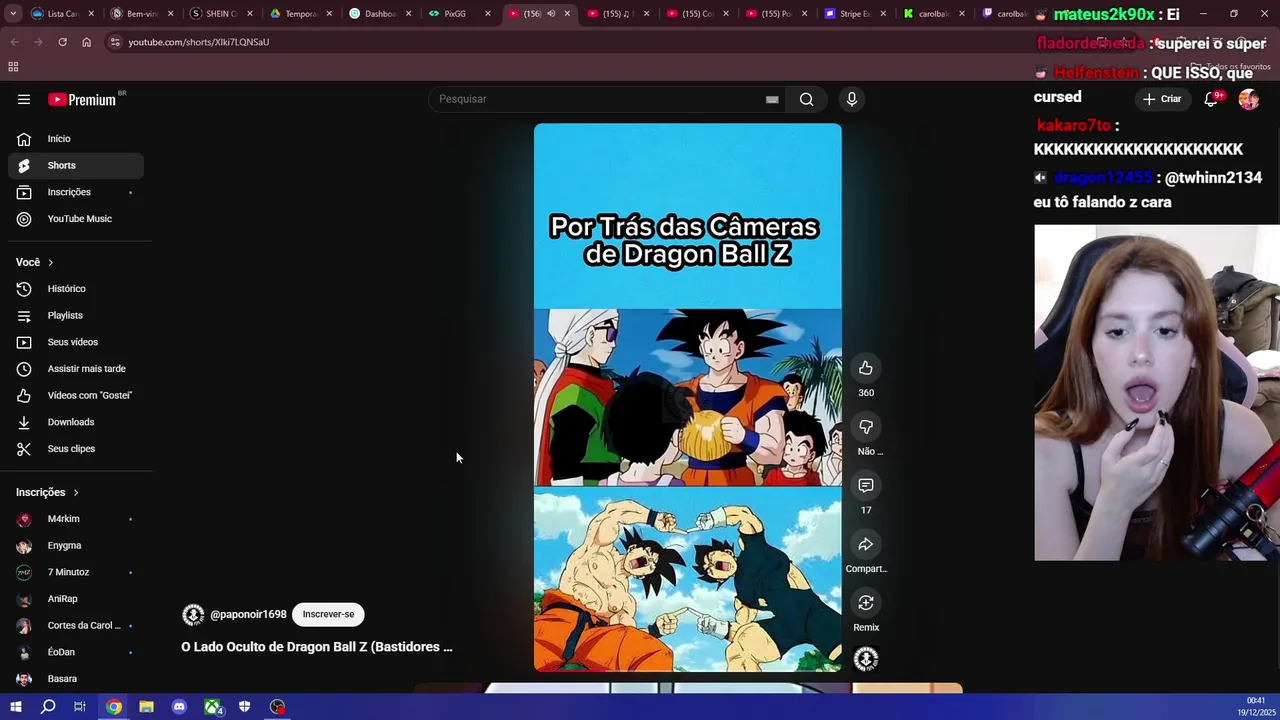This screenshot has height=720, width=1280.
Task: Open the Short's comments panel
Action: click(866, 485)
